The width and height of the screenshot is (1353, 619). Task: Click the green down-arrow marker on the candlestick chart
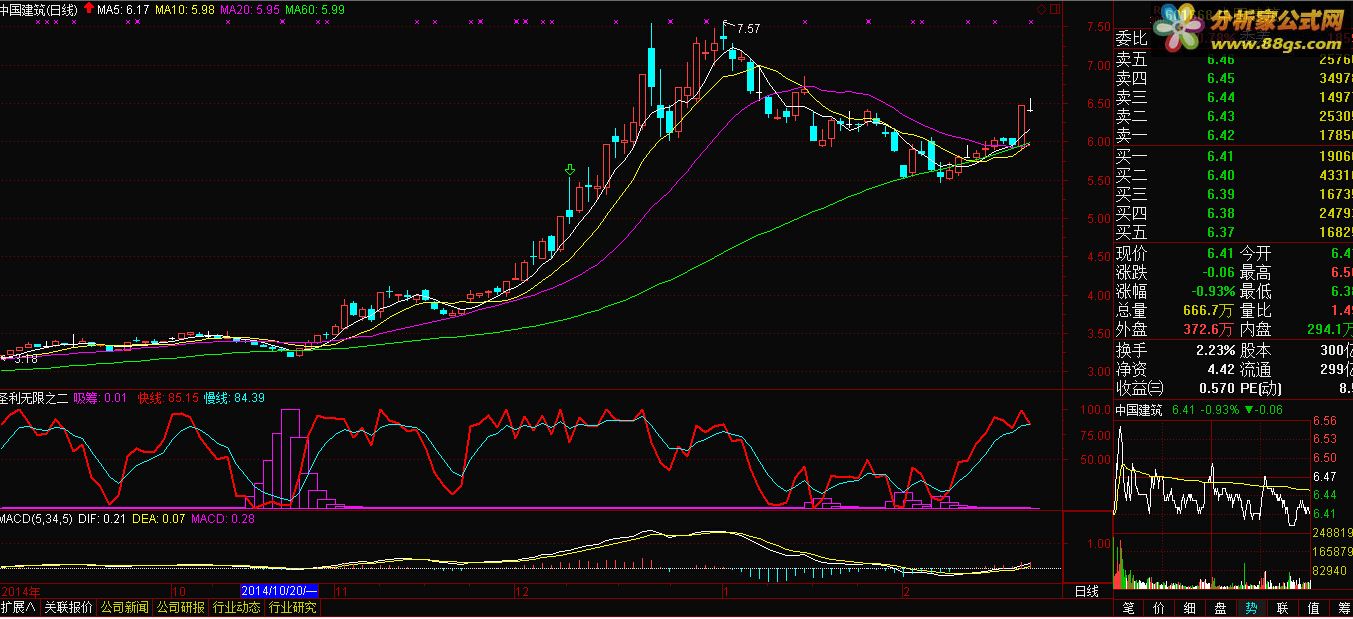tap(570, 172)
